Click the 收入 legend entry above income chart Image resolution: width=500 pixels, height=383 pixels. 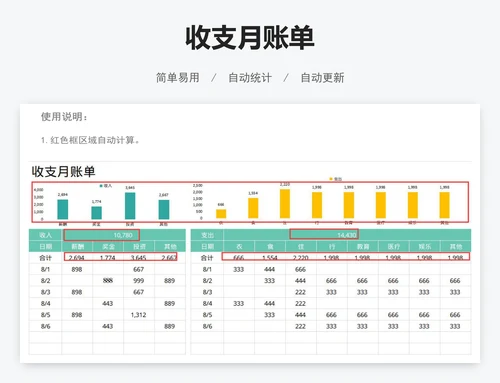pyautogui.click(x=106, y=186)
